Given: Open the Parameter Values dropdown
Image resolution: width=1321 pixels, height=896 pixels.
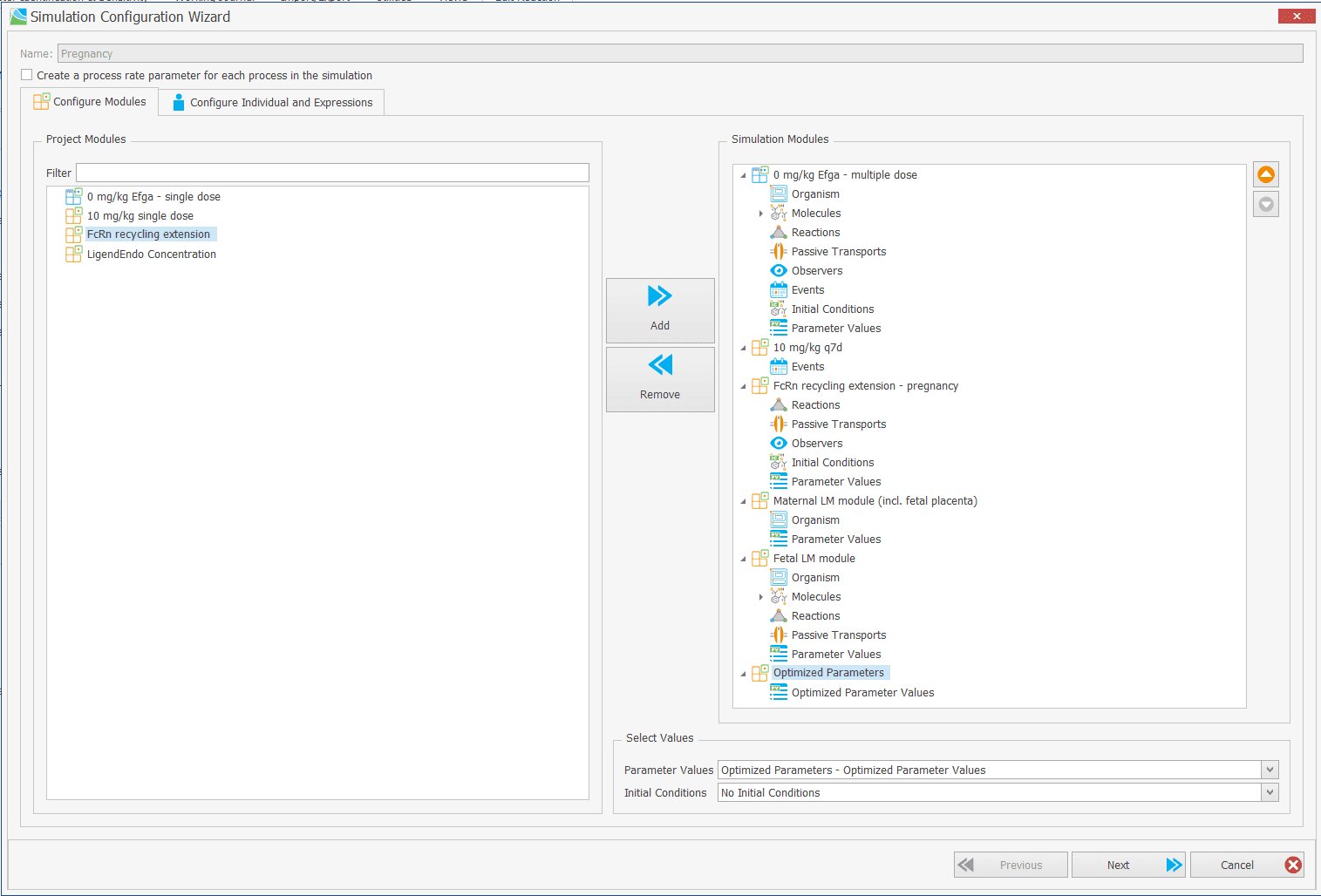Looking at the screenshot, I should tap(1270, 770).
